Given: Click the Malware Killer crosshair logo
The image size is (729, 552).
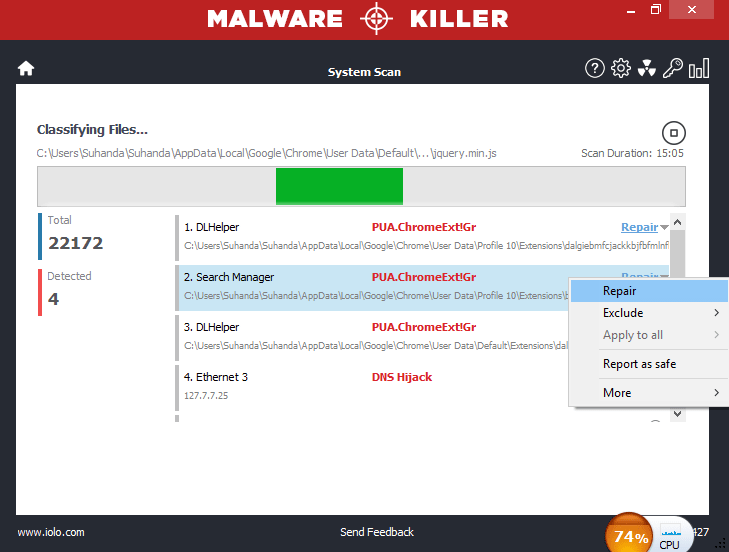Looking at the screenshot, I should pos(376,19).
